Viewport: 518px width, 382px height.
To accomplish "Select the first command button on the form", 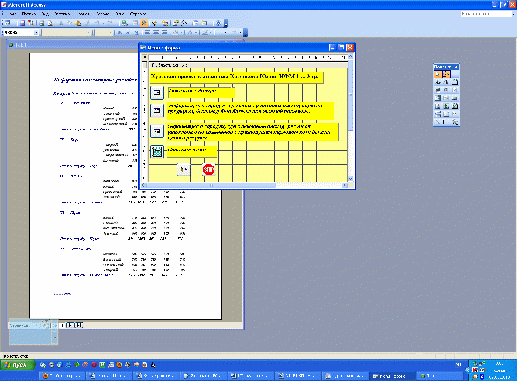I will 157,92.
